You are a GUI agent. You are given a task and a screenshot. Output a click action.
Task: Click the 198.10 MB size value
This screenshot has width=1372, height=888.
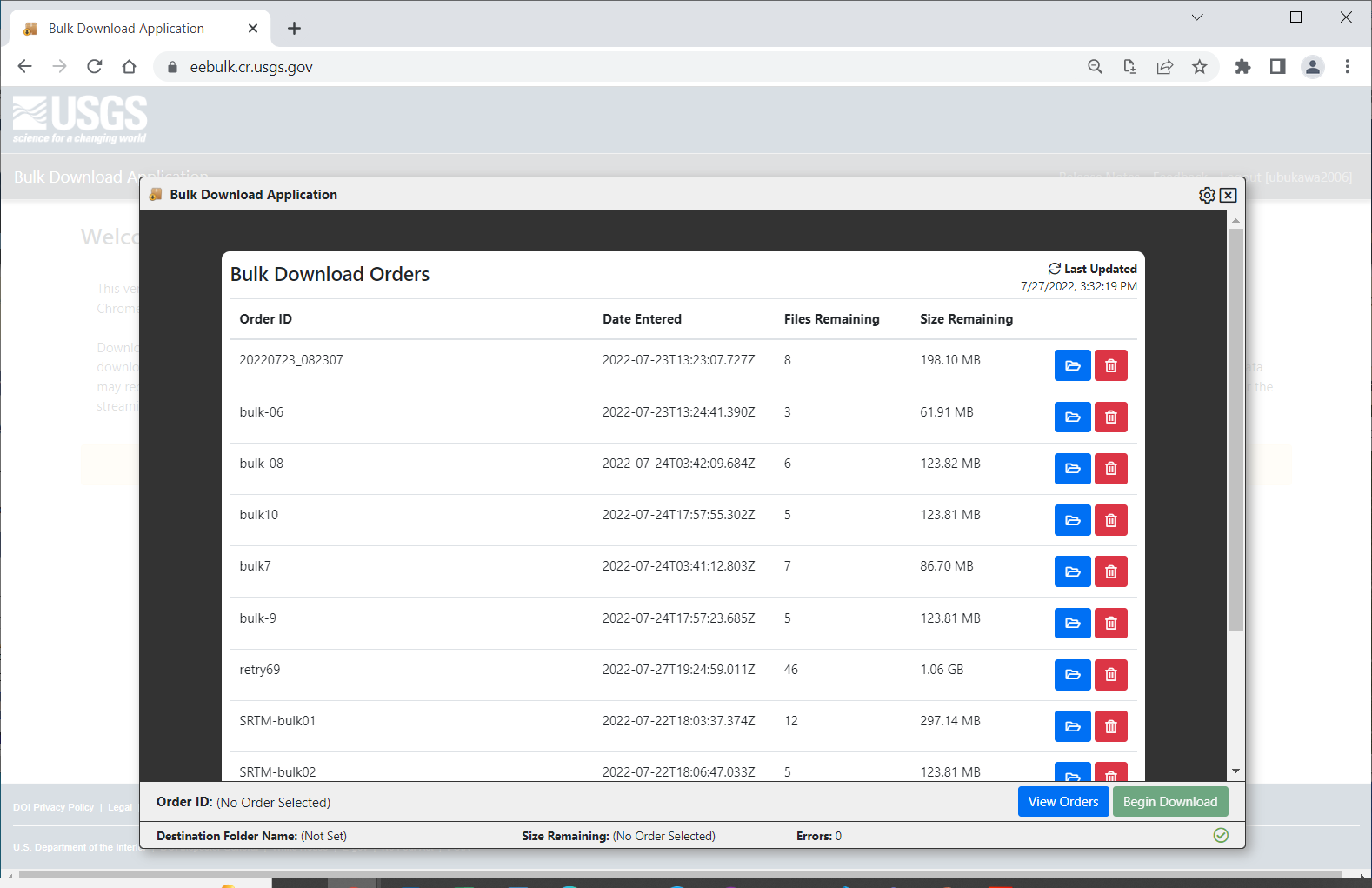point(949,360)
